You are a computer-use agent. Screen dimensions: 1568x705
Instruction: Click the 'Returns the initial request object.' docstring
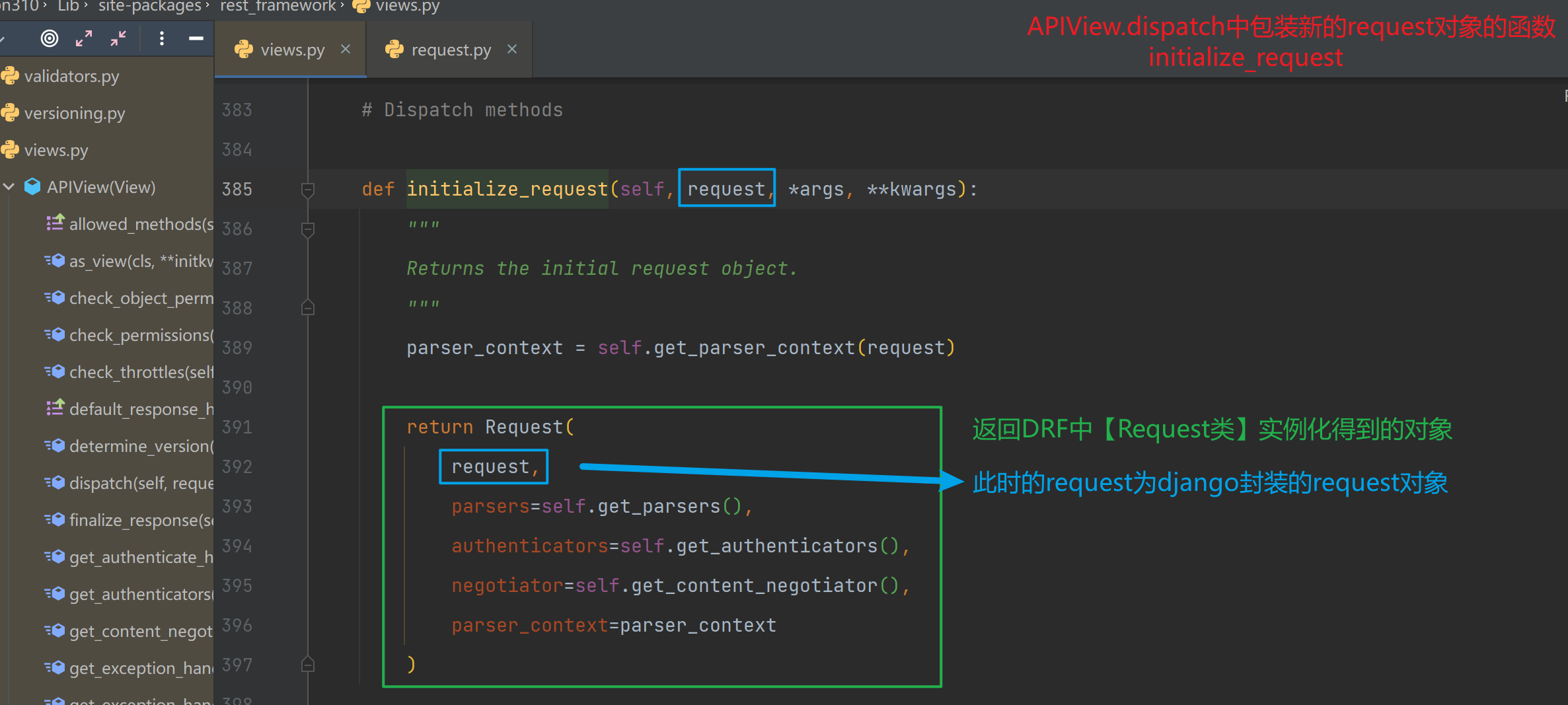tap(602, 268)
